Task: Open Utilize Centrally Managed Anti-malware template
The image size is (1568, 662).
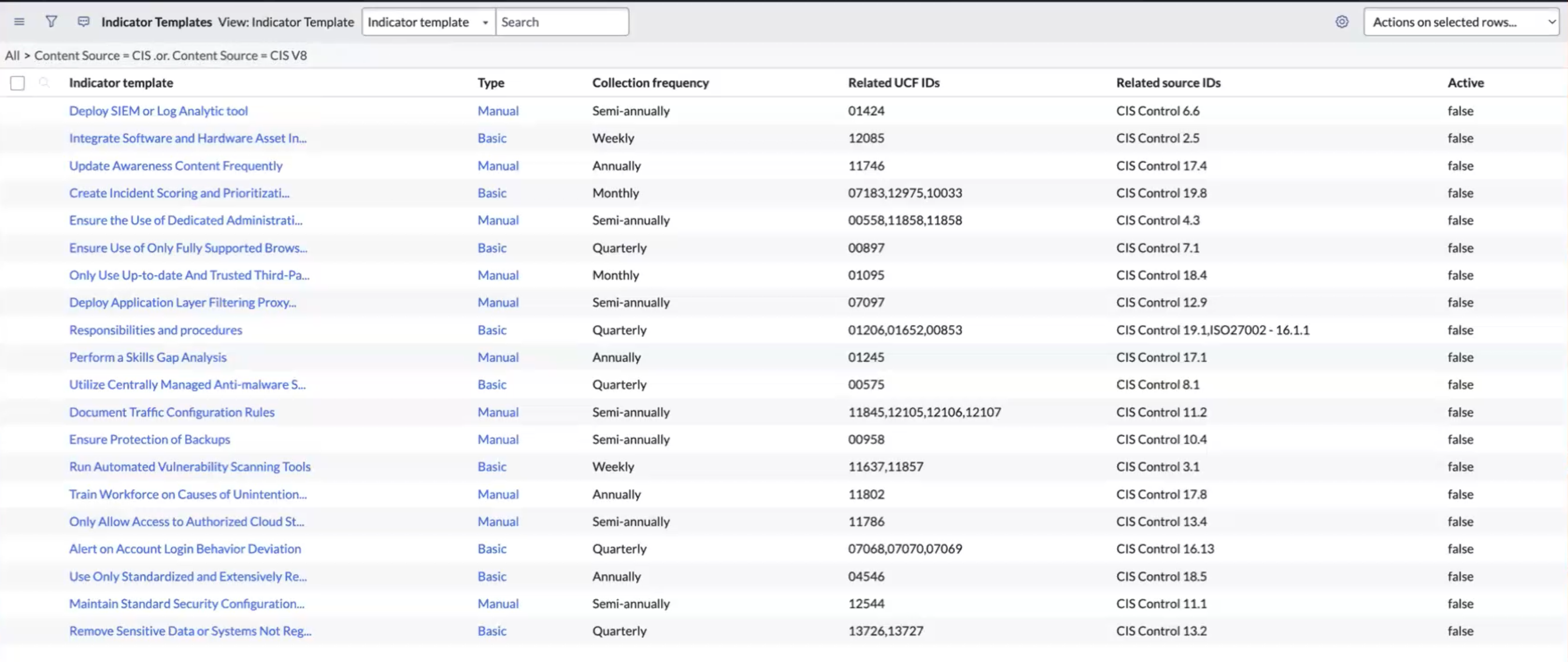Action: coord(187,385)
